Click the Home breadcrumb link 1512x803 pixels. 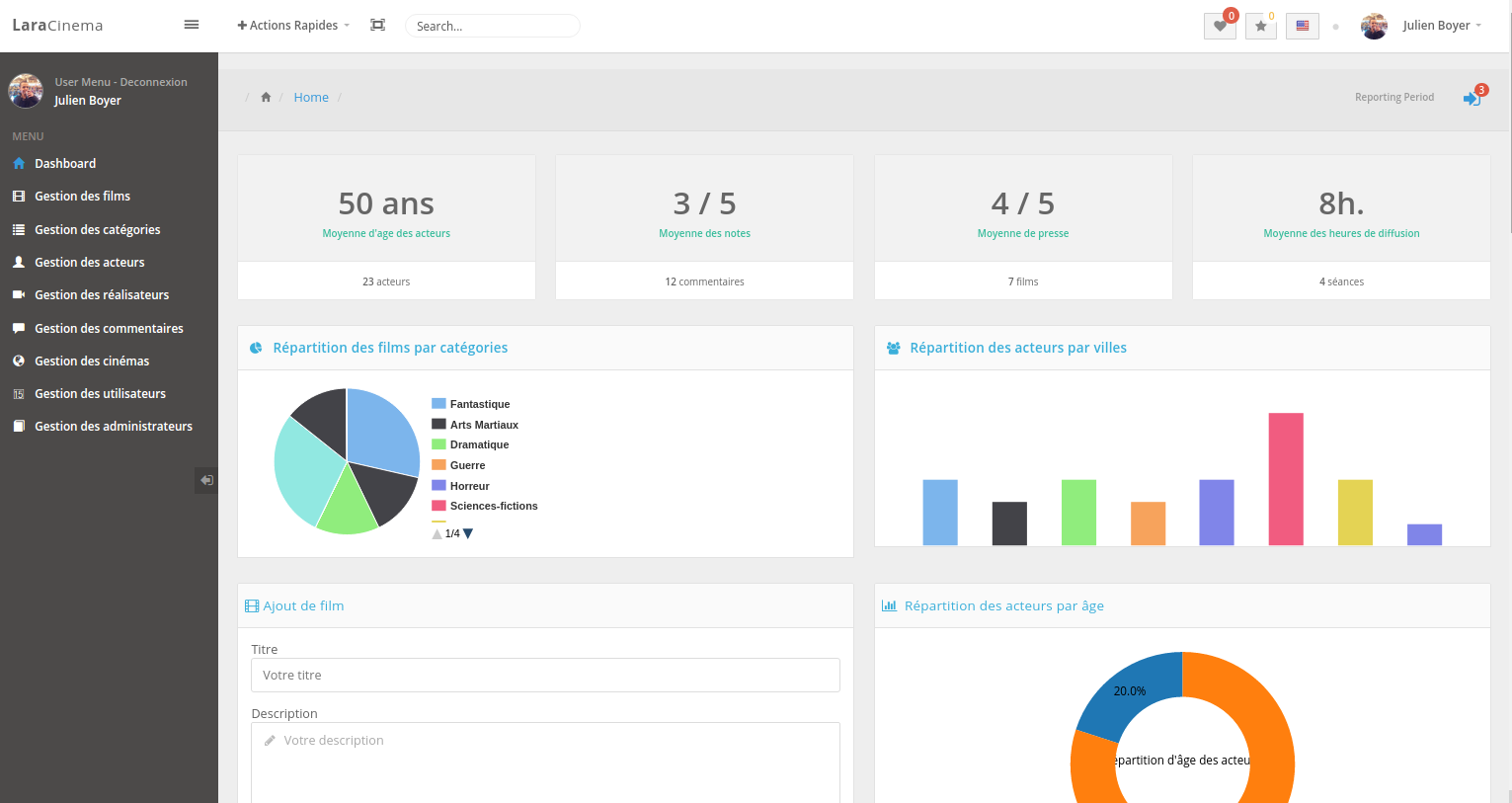pyautogui.click(x=311, y=97)
